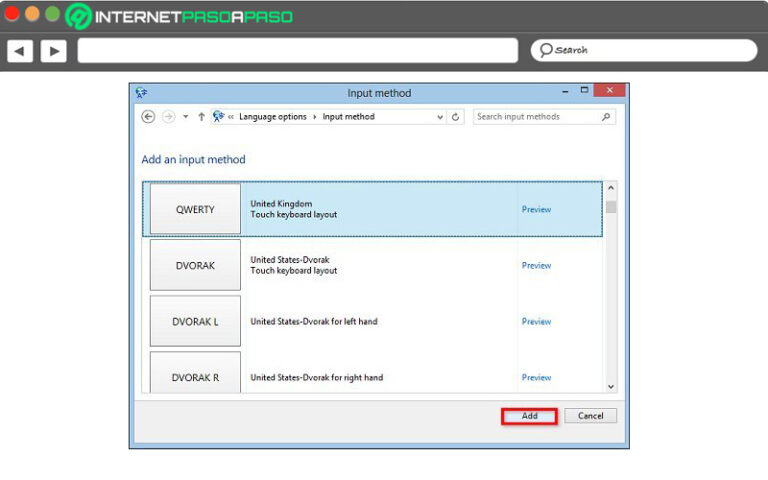Click the outer browser forward arrow button
The width and height of the screenshot is (768, 480).
click(53, 50)
